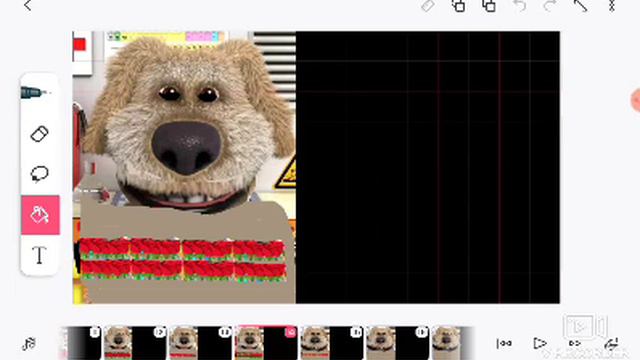Screen dimensions: 640x360
Task: Undo the last action
Action: tap(520, 6)
